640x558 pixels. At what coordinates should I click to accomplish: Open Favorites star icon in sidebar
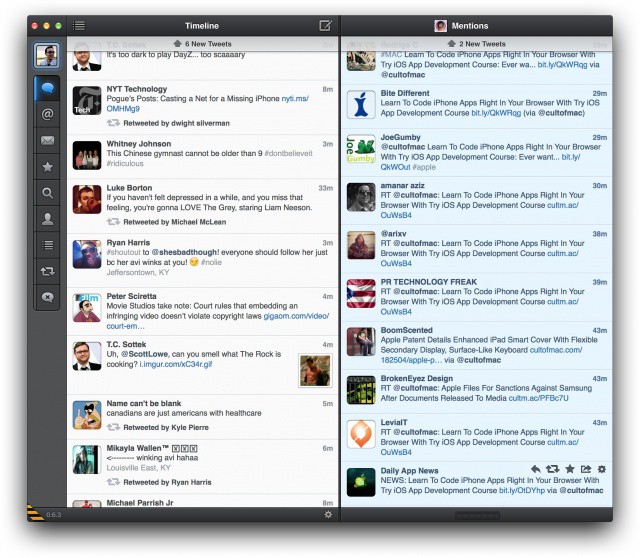(47, 166)
